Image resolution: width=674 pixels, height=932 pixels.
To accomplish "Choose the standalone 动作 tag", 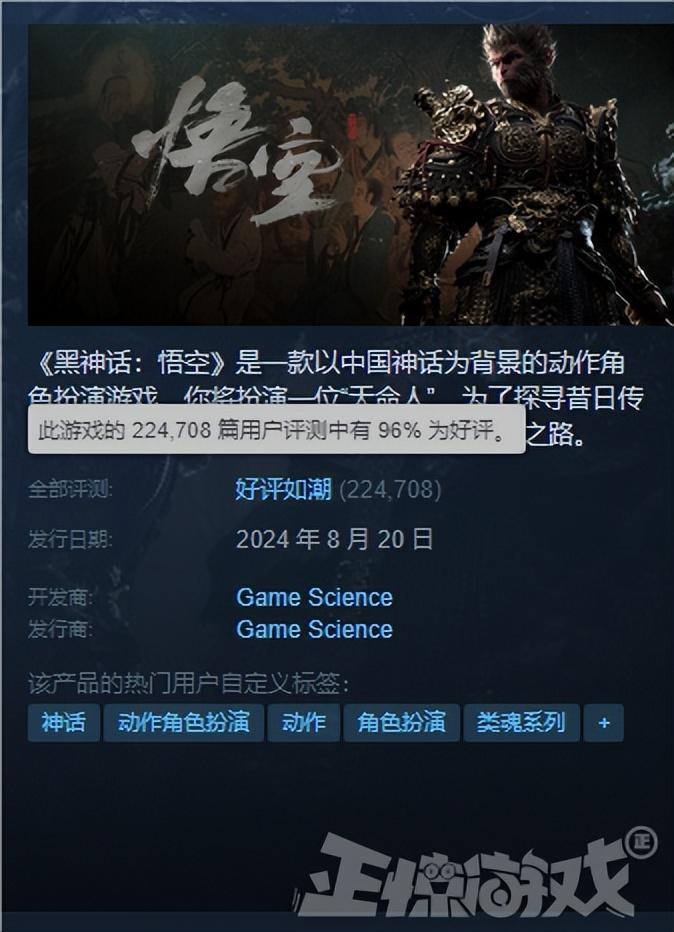I will tap(304, 723).
